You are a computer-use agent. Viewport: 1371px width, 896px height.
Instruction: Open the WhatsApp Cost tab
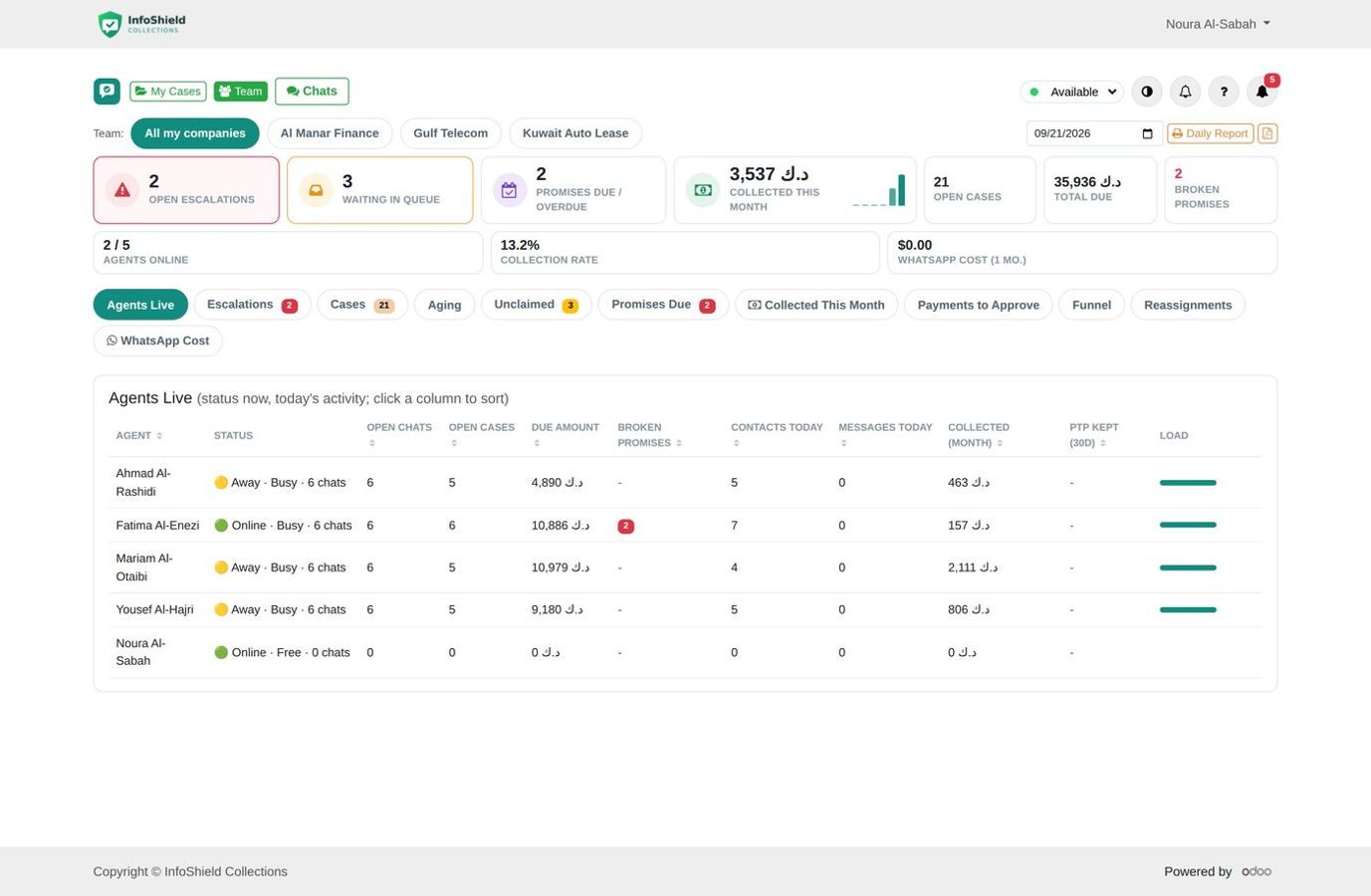(157, 340)
